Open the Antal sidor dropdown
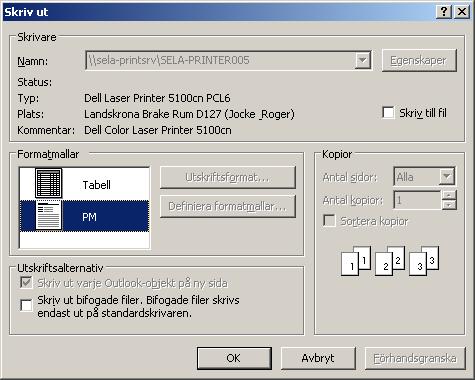 point(447,177)
